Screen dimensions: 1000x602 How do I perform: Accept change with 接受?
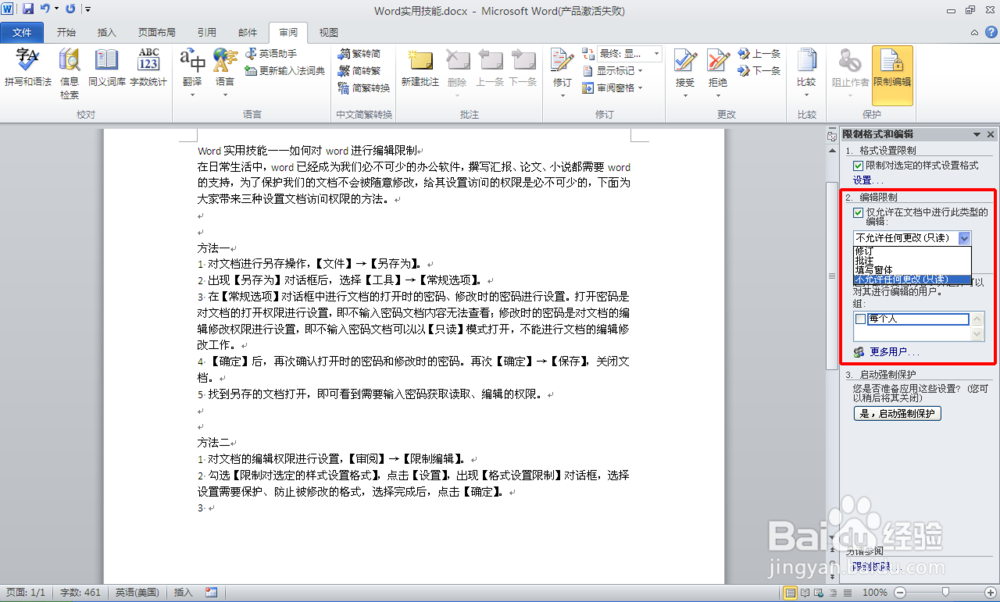pyautogui.click(x=685, y=72)
